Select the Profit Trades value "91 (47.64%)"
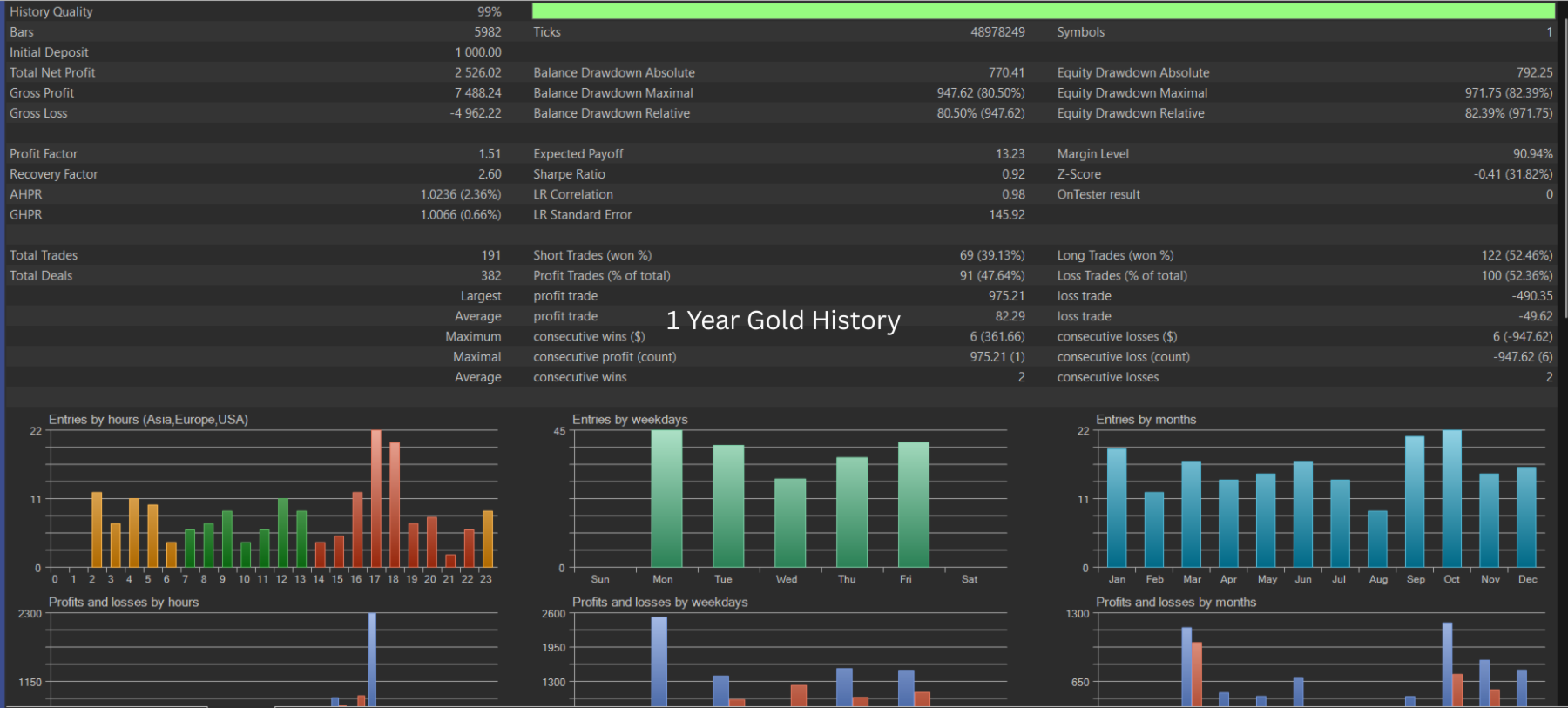1568x708 pixels. (x=992, y=276)
